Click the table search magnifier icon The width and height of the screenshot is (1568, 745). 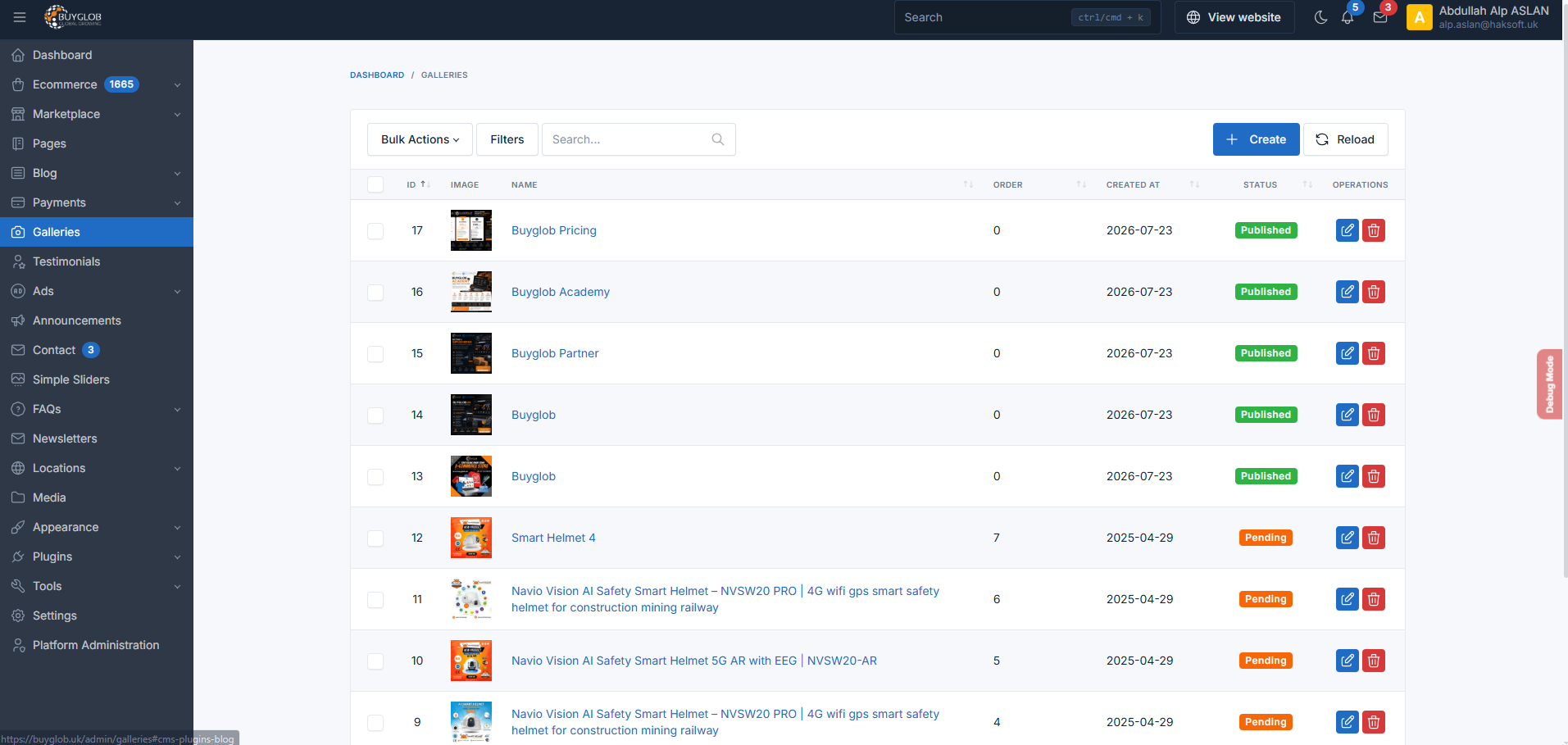[718, 139]
